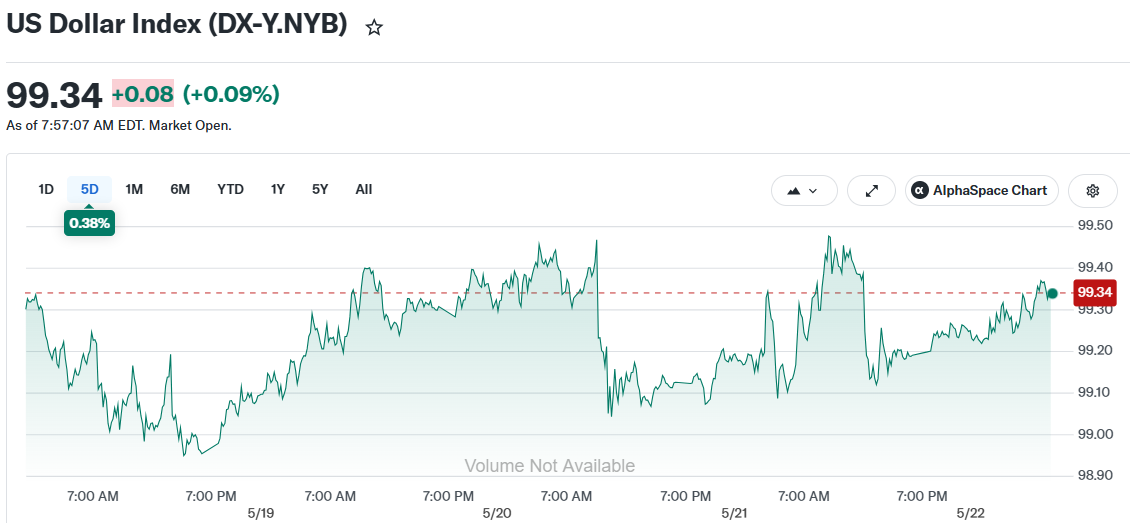Show the YTD range

[x=231, y=189]
